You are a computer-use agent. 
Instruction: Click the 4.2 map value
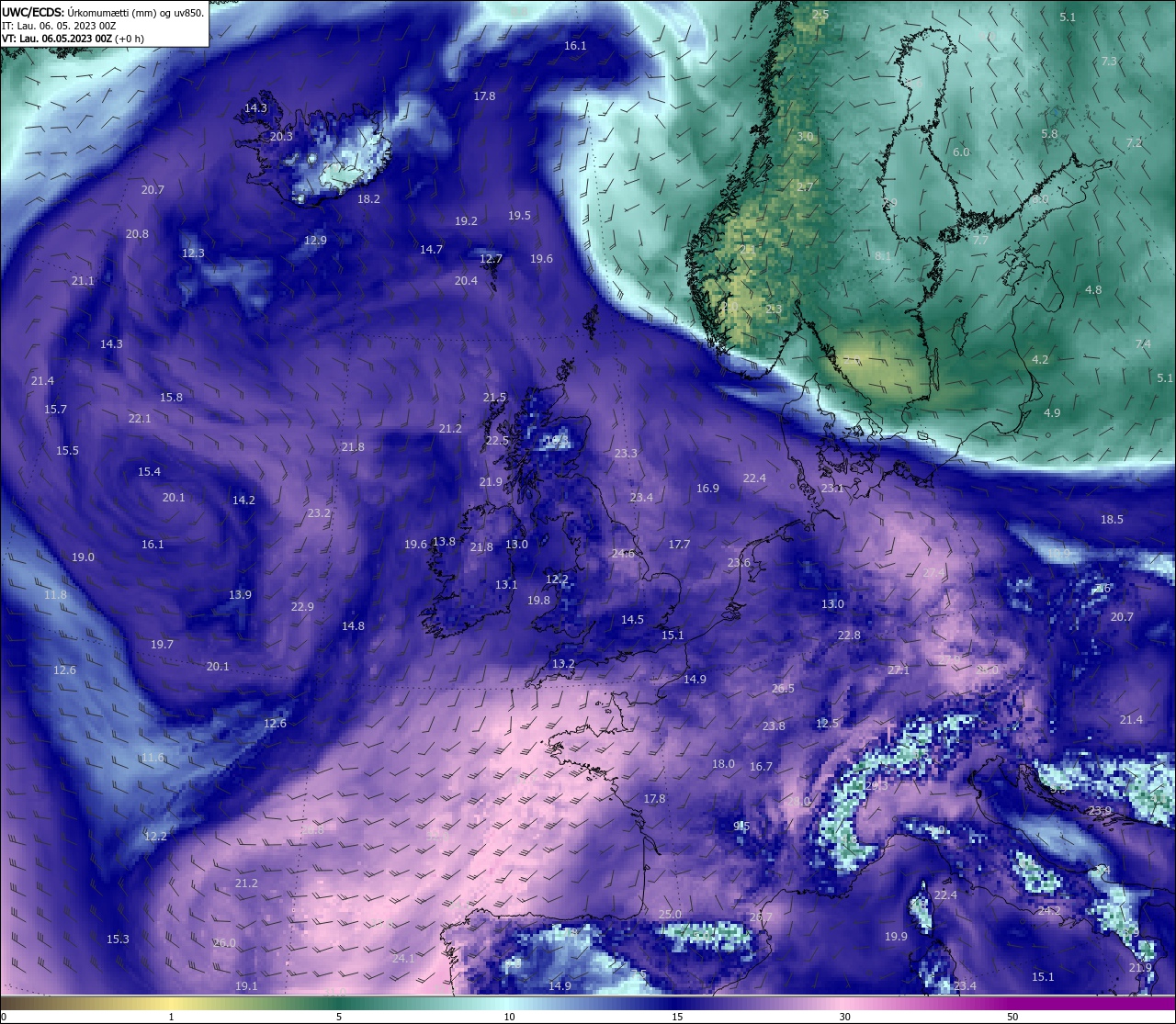tap(1040, 359)
